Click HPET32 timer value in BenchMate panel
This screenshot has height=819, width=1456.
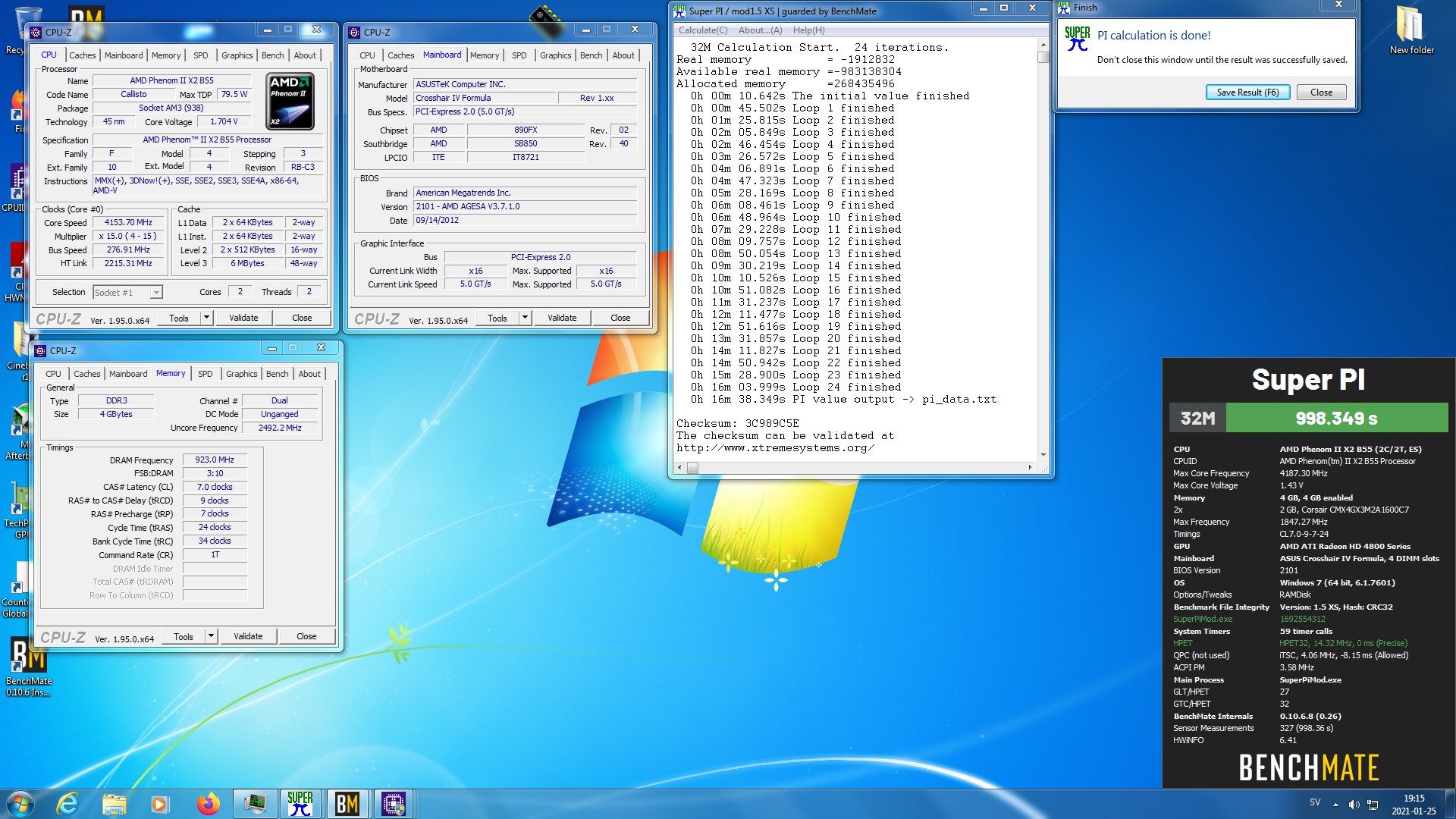point(1343,643)
